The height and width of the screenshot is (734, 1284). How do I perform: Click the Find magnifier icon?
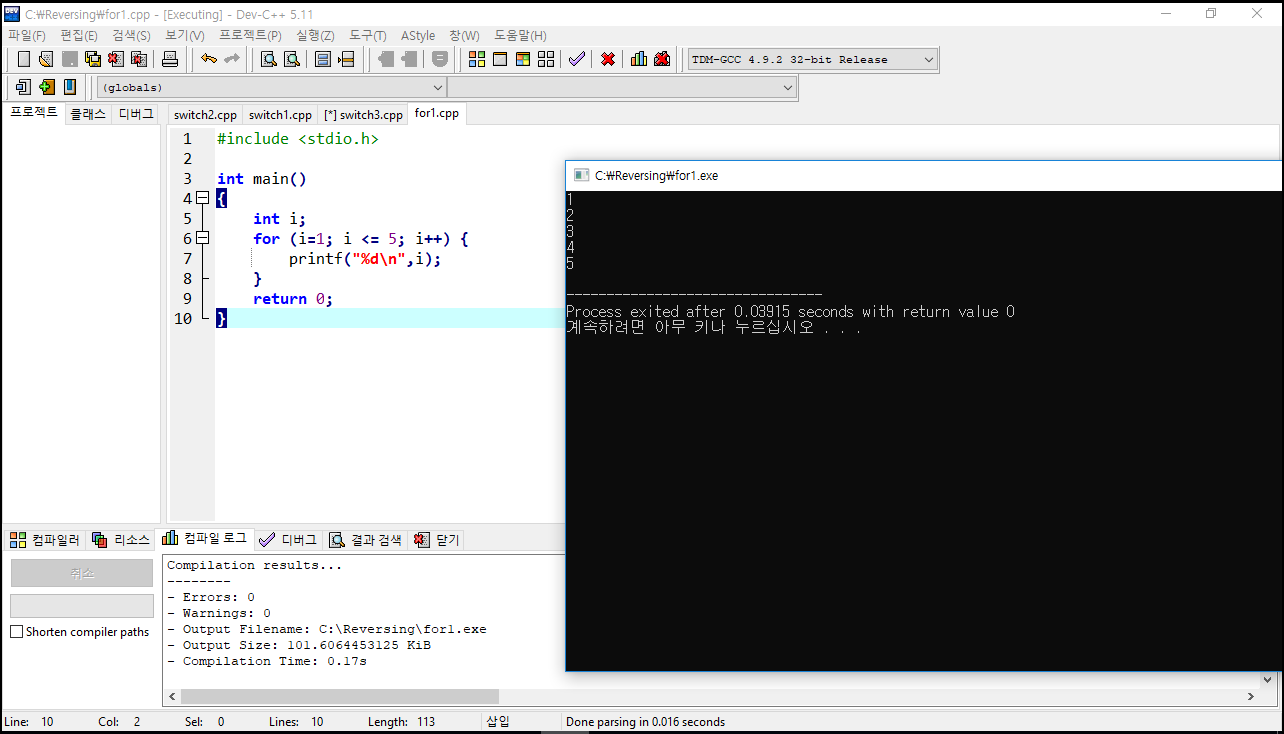click(x=269, y=59)
